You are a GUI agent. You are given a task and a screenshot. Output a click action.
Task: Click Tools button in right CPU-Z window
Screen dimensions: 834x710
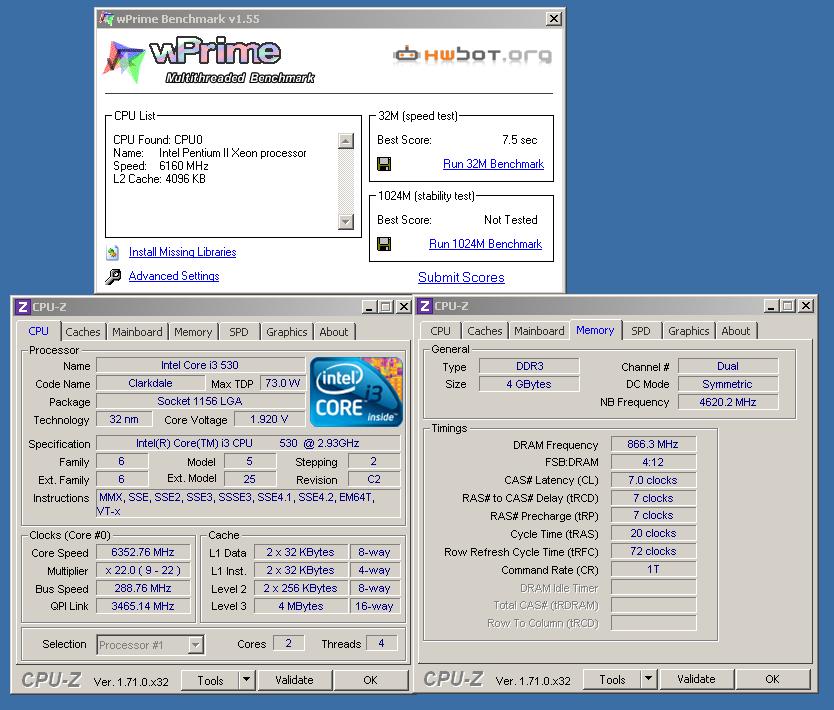pyautogui.click(x=613, y=679)
